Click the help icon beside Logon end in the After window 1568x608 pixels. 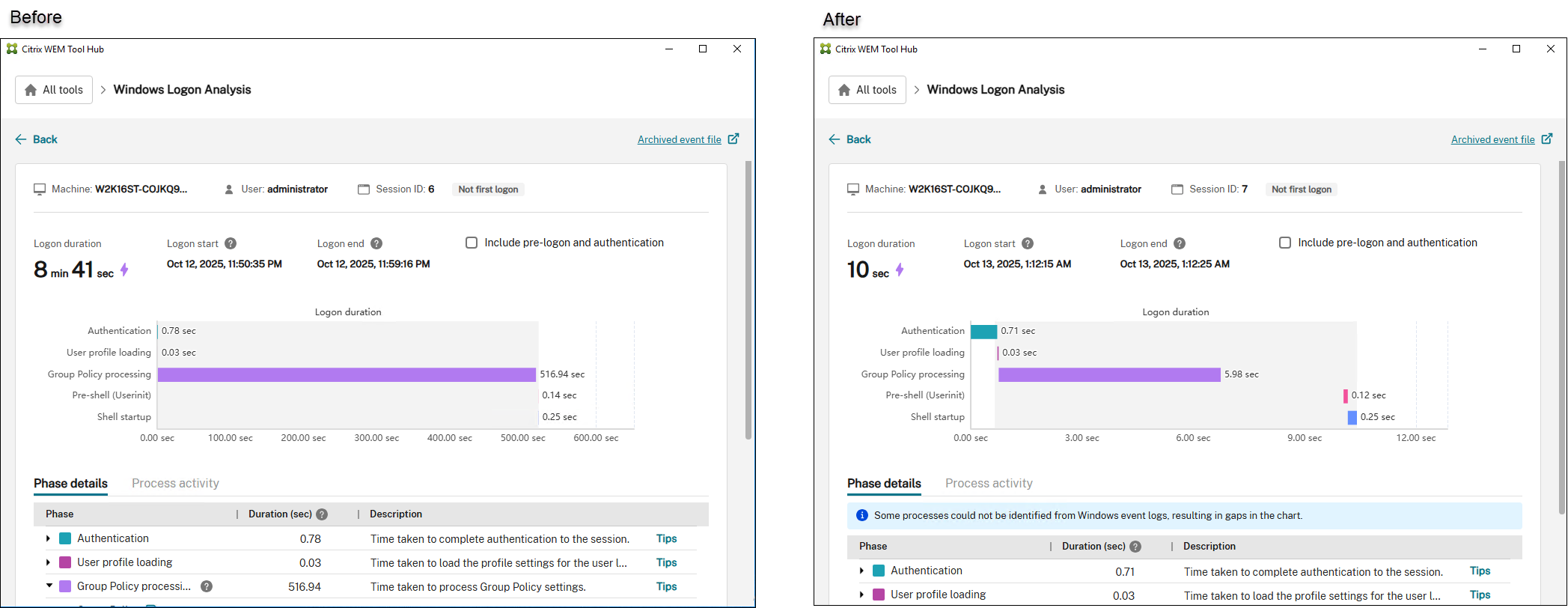[x=1180, y=243]
